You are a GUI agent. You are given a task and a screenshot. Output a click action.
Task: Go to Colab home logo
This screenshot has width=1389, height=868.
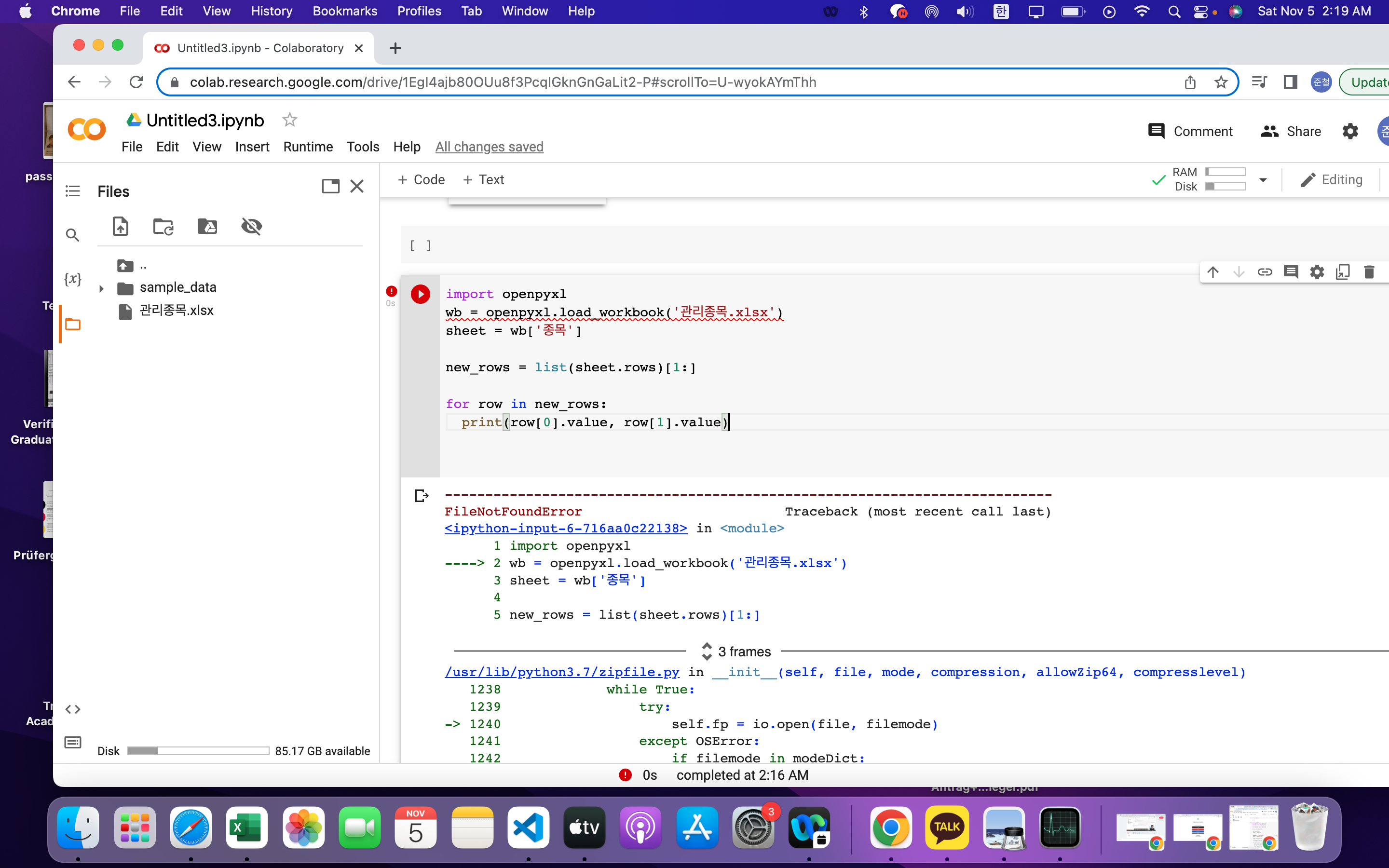point(87,130)
